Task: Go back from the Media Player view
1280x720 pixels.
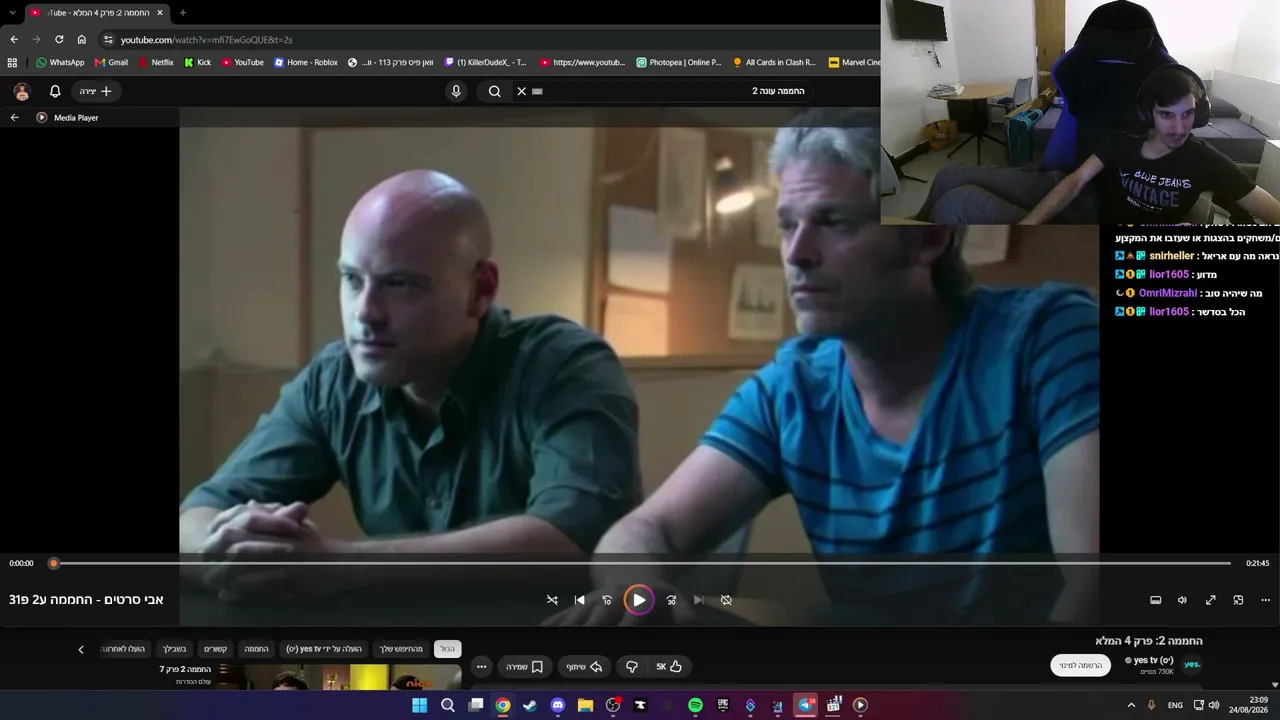Action: pyautogui.click(x=15, y=117)
